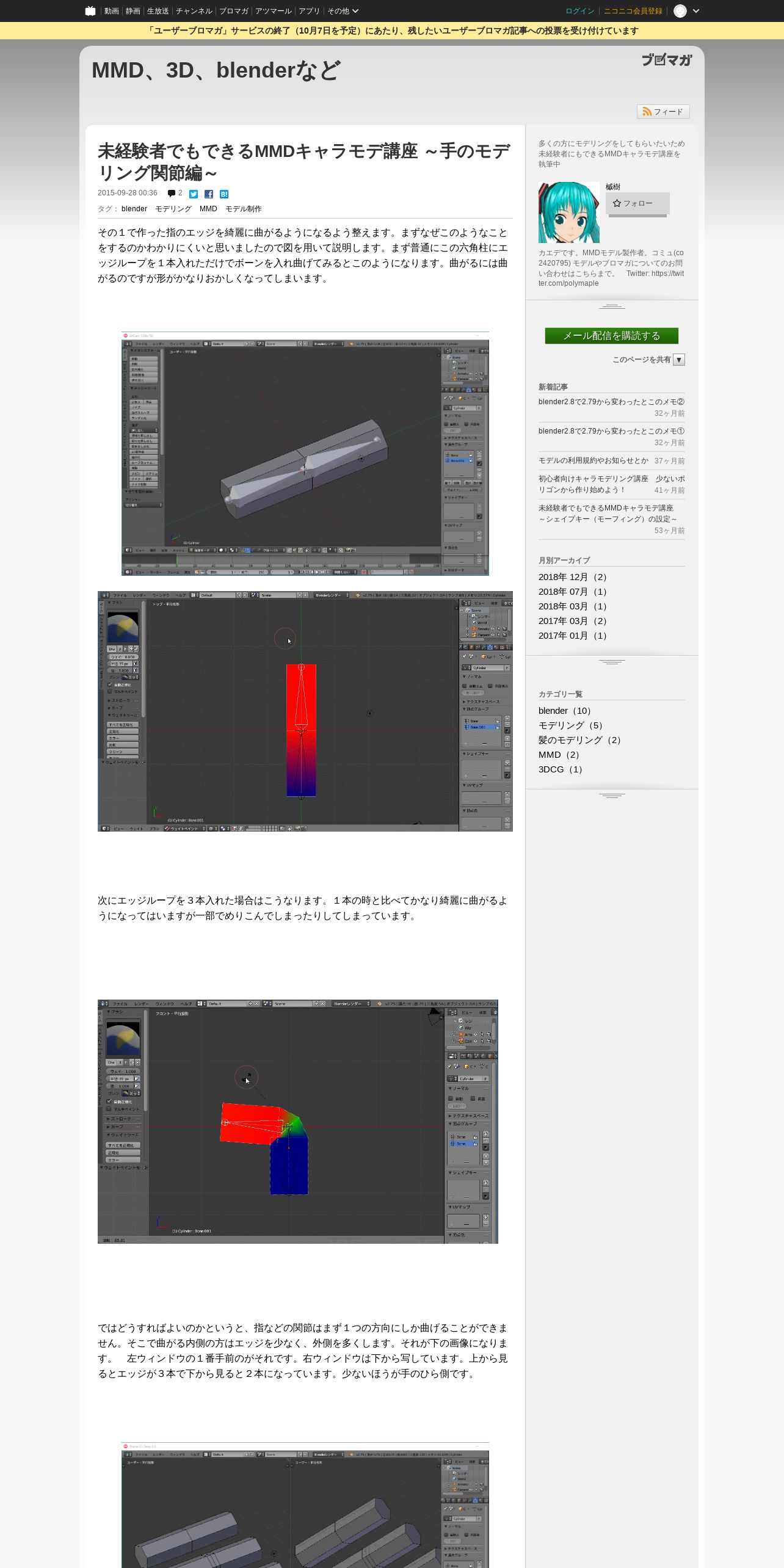Subscribe via メール配信を購読する button
The image size is (784, 1568).
pos(611,336)
